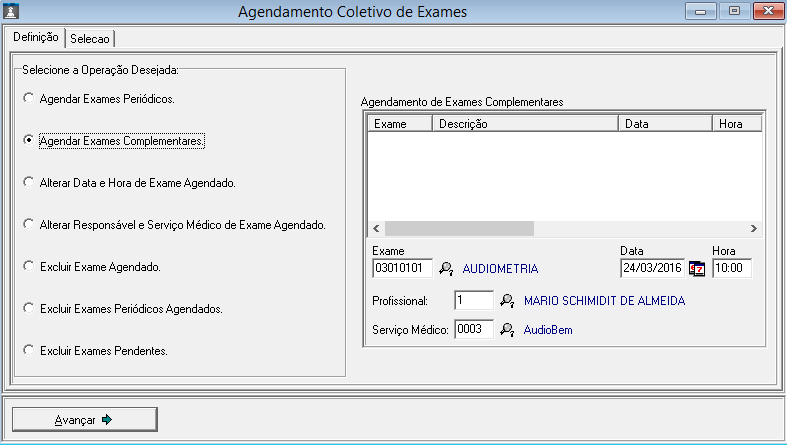This screenshot has width=787, height=445.
Task: Click the Descrição column header
Action: [525, 123]
